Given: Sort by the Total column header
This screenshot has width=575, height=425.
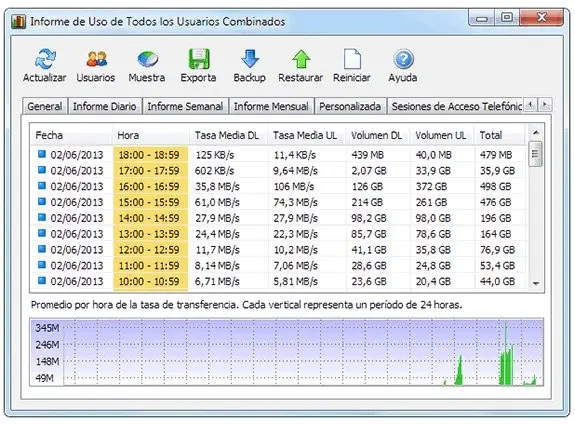Looking at the screenshot, I should [x=491, y=135].
